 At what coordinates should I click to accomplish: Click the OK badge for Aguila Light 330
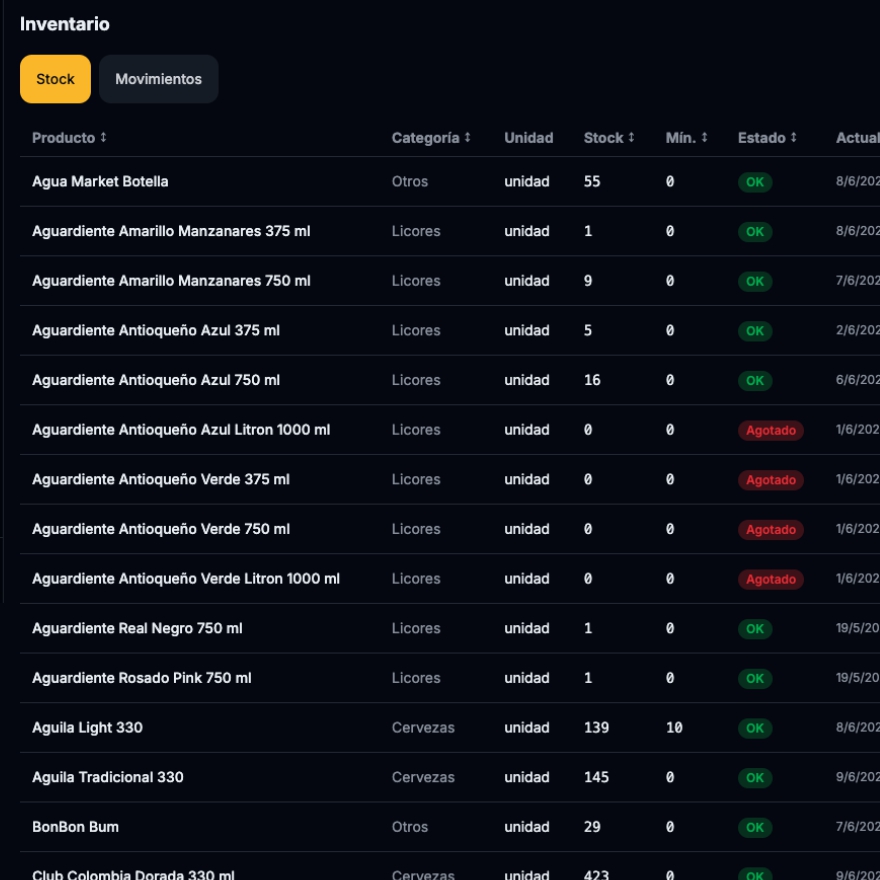[x=755, y=728]
